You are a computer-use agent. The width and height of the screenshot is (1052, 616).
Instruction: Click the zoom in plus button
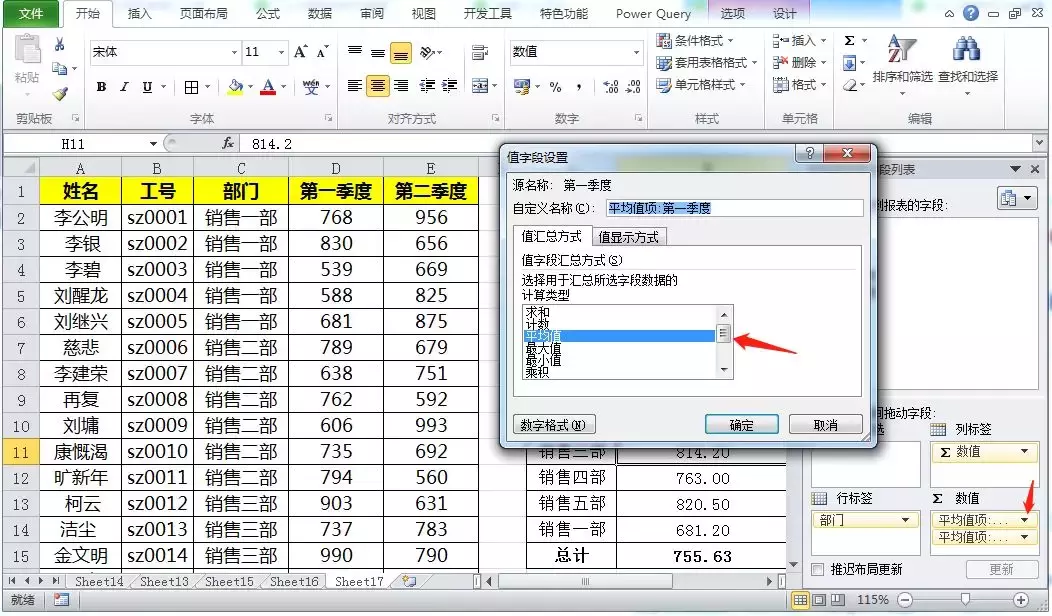(x=1021, y=600)
